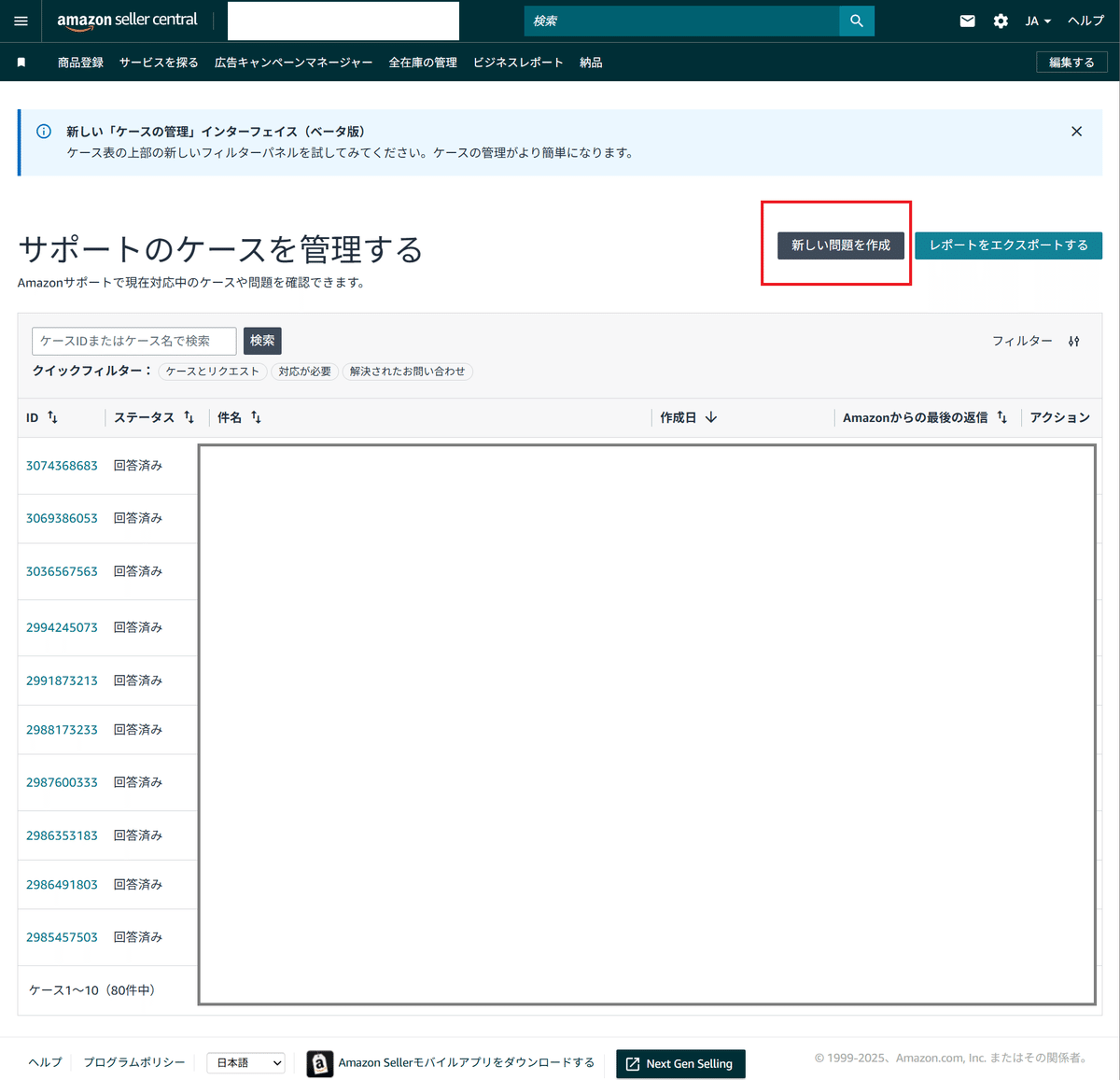The width and height of the screenshot is (1120, 1080).
Task: Open case 2986491803
Action: coord(62,885)
